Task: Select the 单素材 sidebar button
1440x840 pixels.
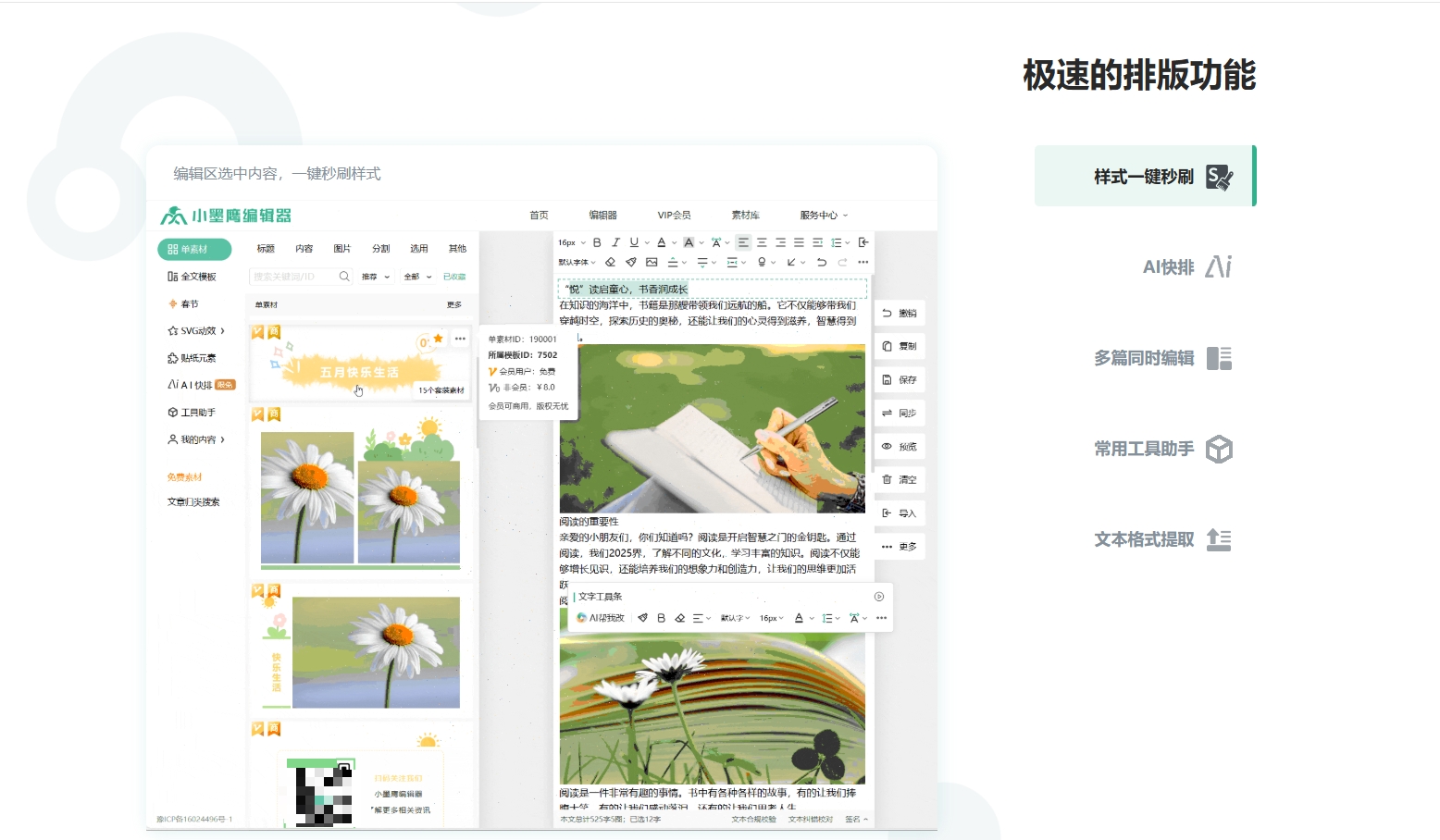Action: point(194,249)
